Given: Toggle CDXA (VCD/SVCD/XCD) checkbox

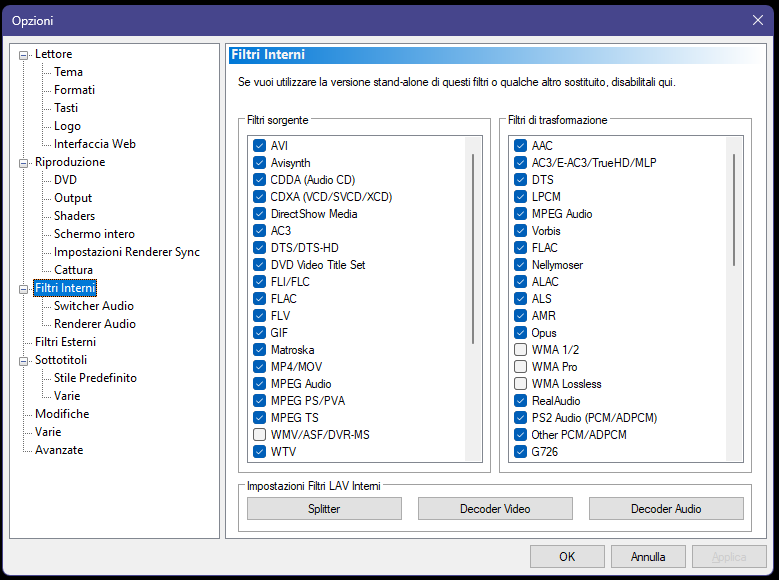Looking at the screenshot, I should pyautogui.click(x=259, y=196).
